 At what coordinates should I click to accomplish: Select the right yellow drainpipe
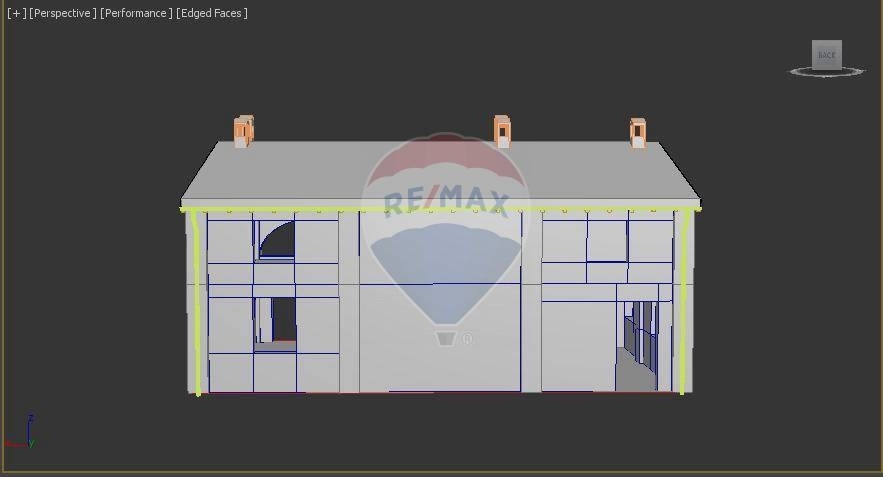684,300
